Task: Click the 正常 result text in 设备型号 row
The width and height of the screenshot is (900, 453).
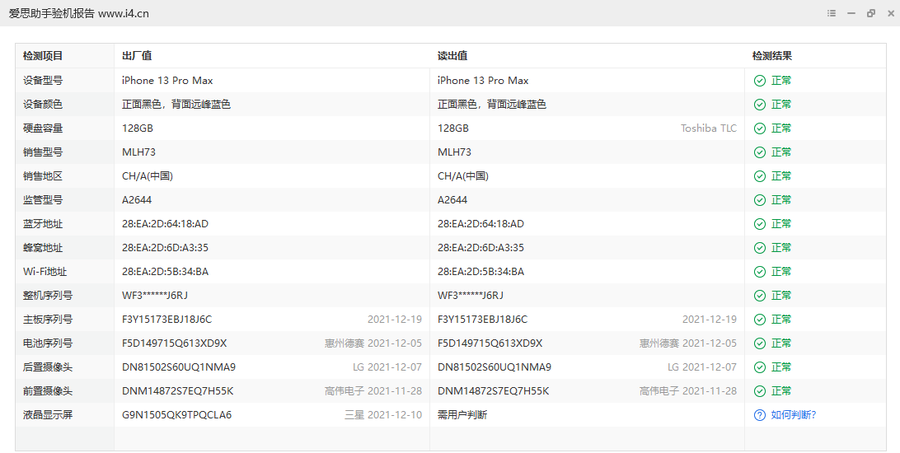Action: pos(781,80)
